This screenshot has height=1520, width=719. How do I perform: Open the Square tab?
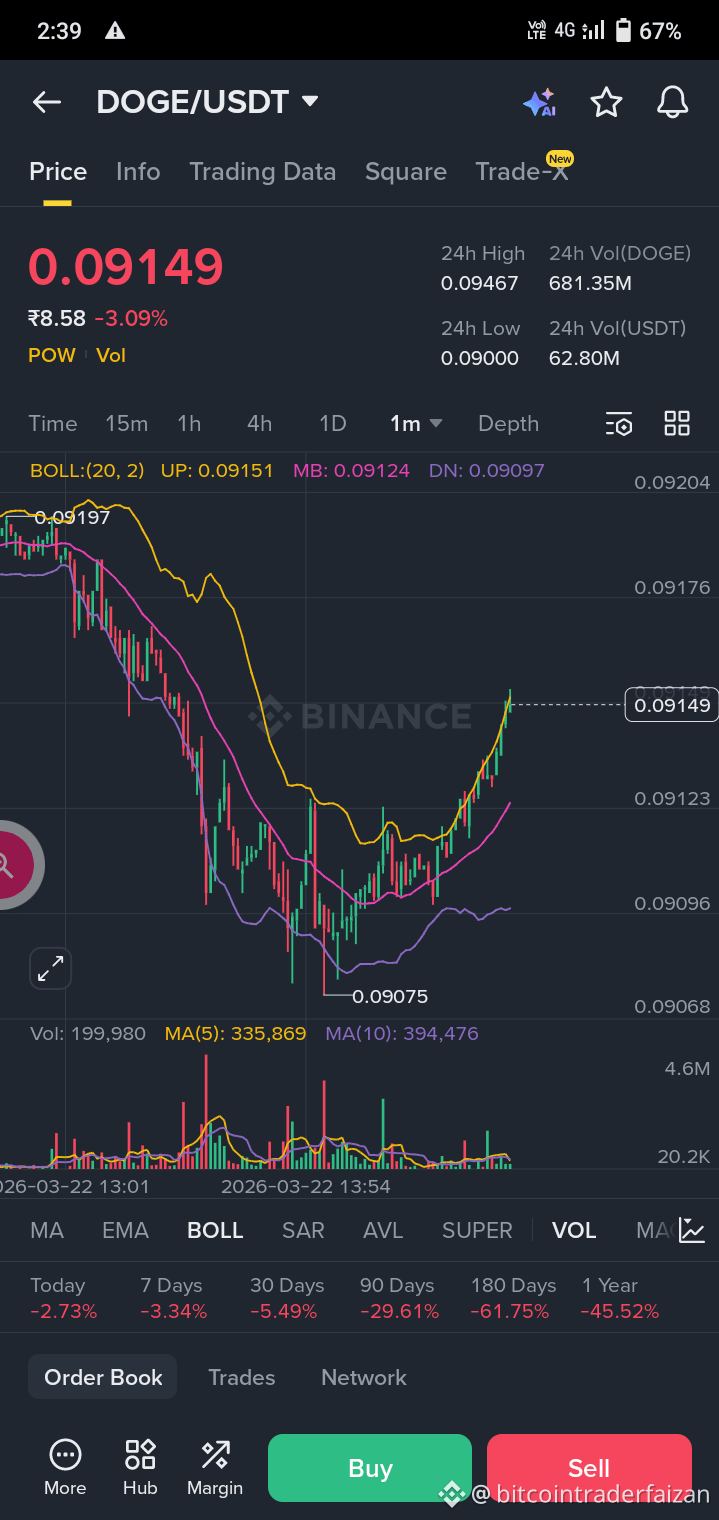click(x=406, y=172)
